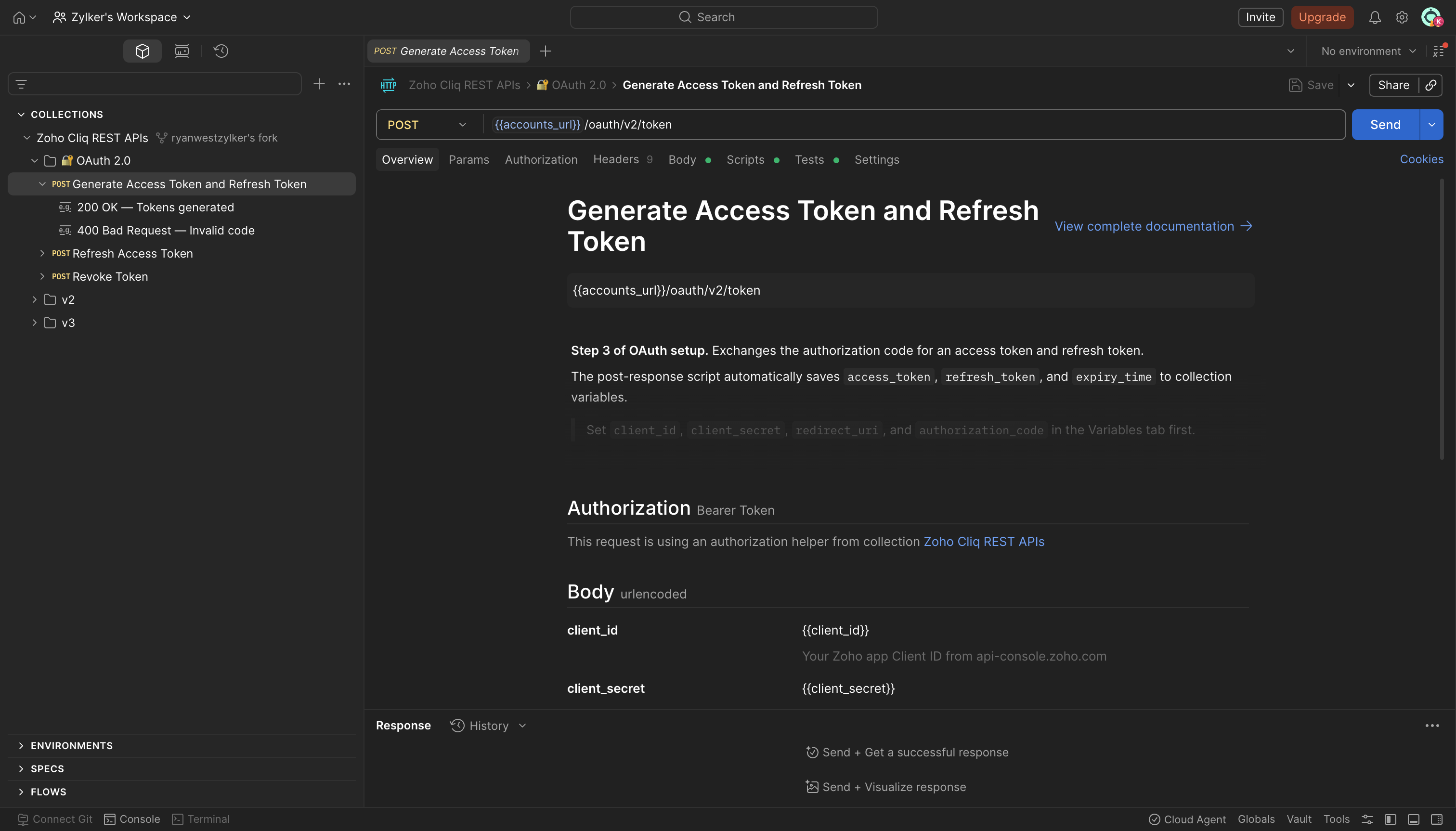Expand the ENVIRONMENTS section

[x=21, y=745]
